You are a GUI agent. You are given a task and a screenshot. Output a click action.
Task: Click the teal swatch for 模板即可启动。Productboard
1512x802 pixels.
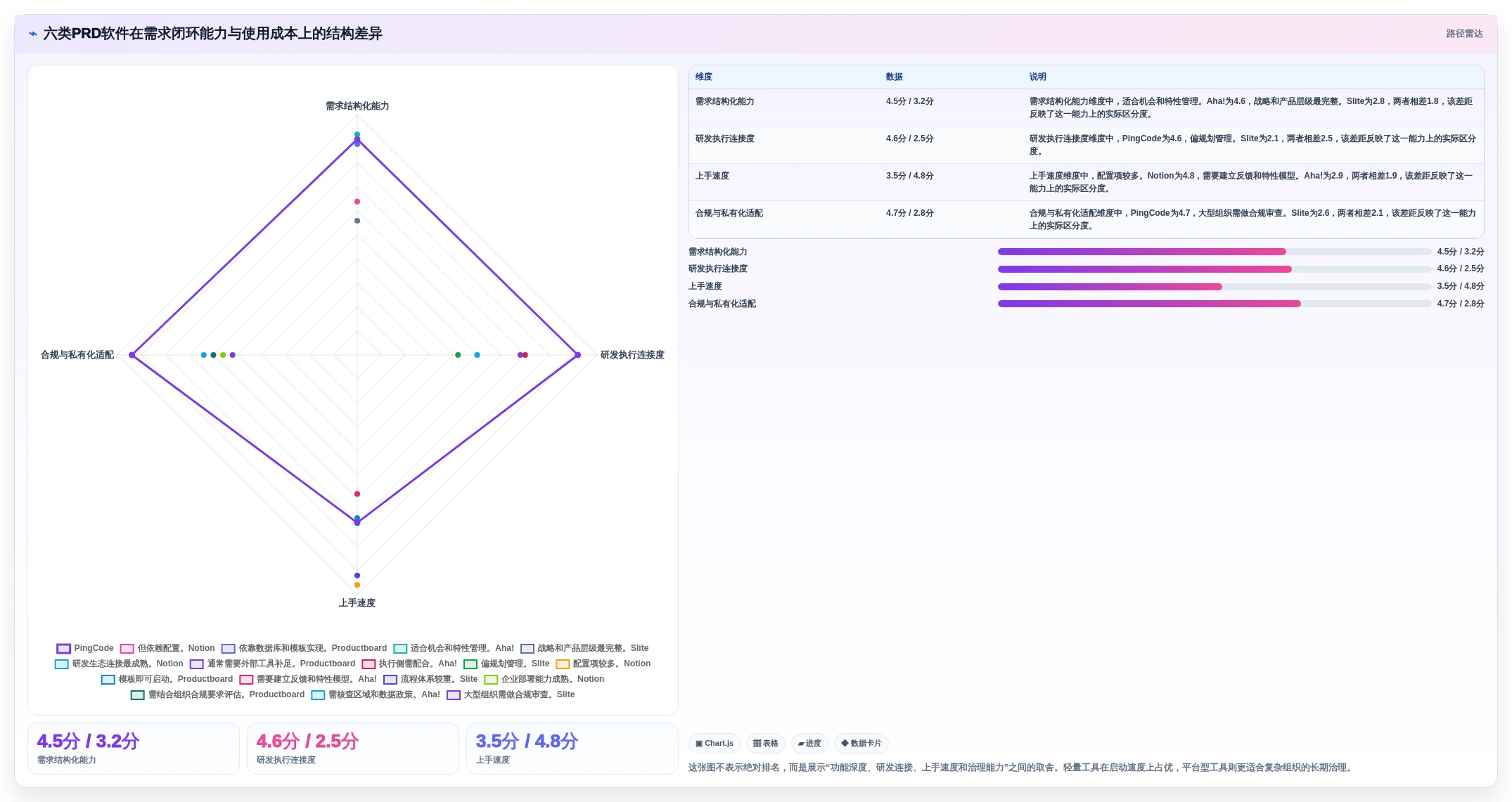[x=108, y=680]
